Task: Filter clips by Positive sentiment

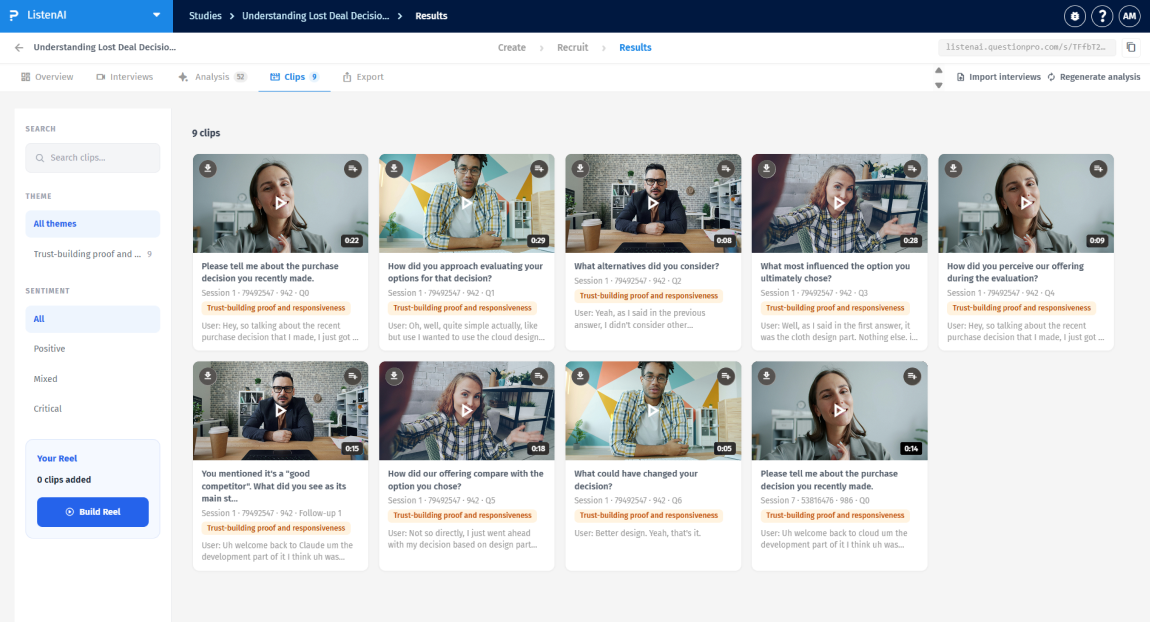Action: click(x=93, y=348)
